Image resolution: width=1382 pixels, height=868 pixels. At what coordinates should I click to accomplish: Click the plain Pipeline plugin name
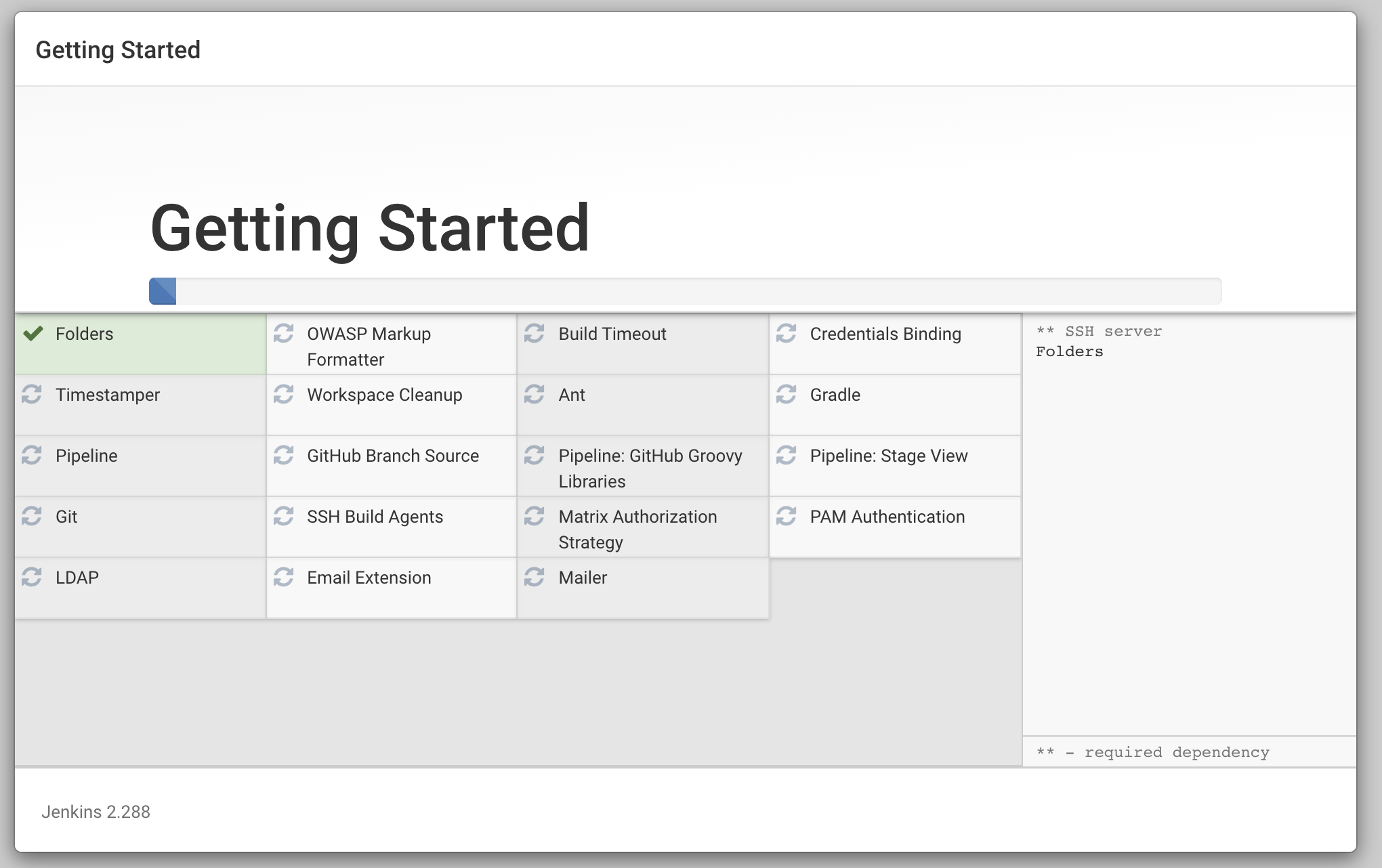point(87,456)
